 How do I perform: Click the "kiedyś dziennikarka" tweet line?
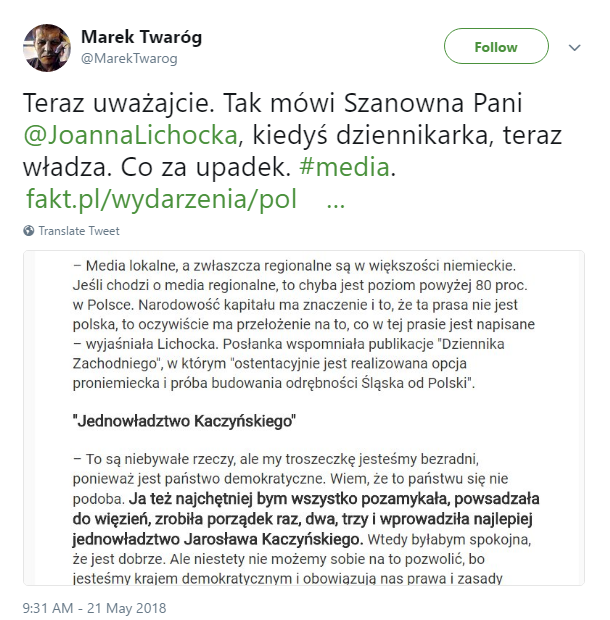tap(373, 135)
